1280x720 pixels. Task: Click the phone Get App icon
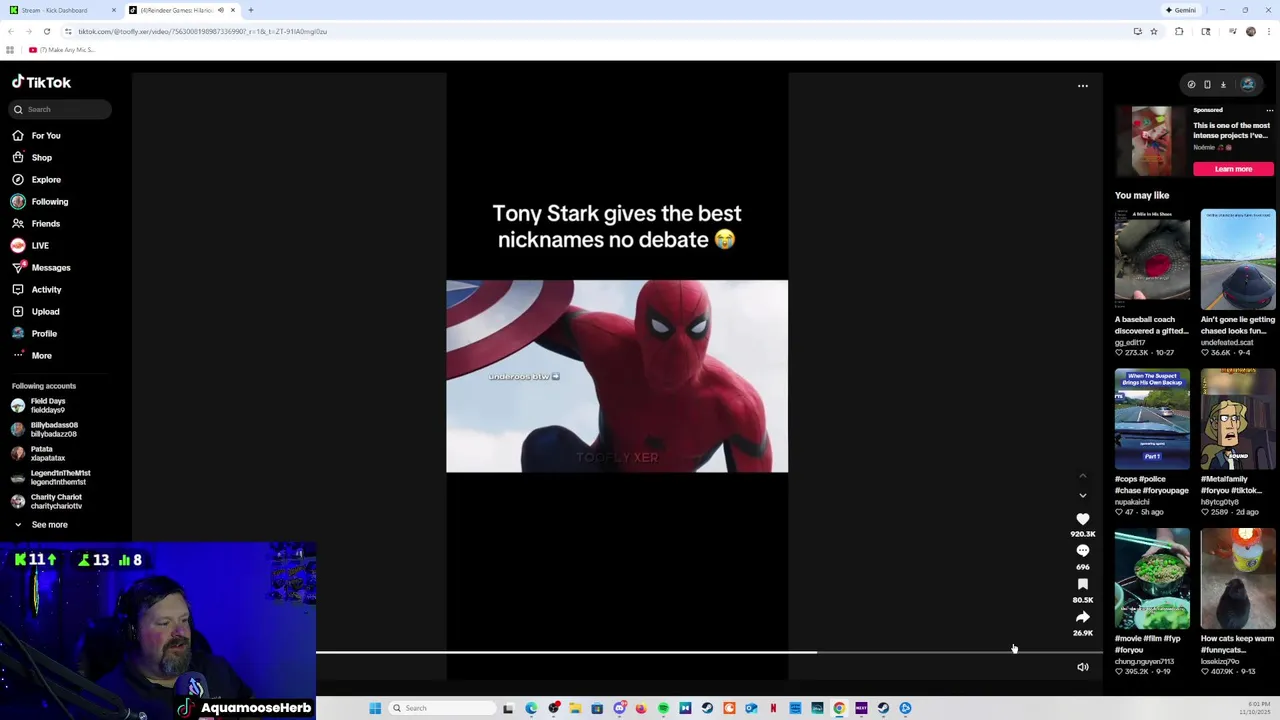[x=1207, y=85]
